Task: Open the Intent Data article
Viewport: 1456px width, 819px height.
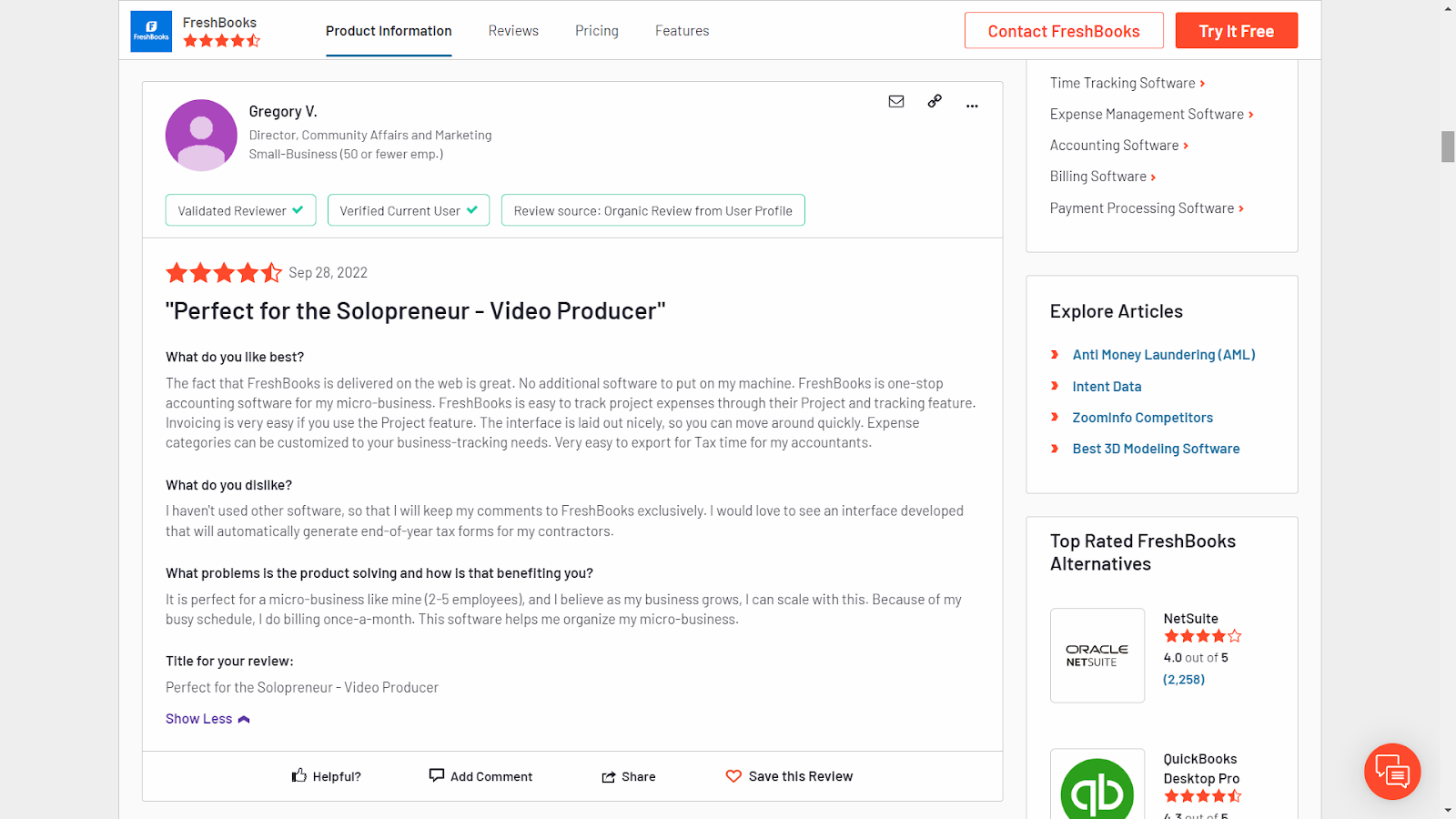Action: coord(1107,387)
